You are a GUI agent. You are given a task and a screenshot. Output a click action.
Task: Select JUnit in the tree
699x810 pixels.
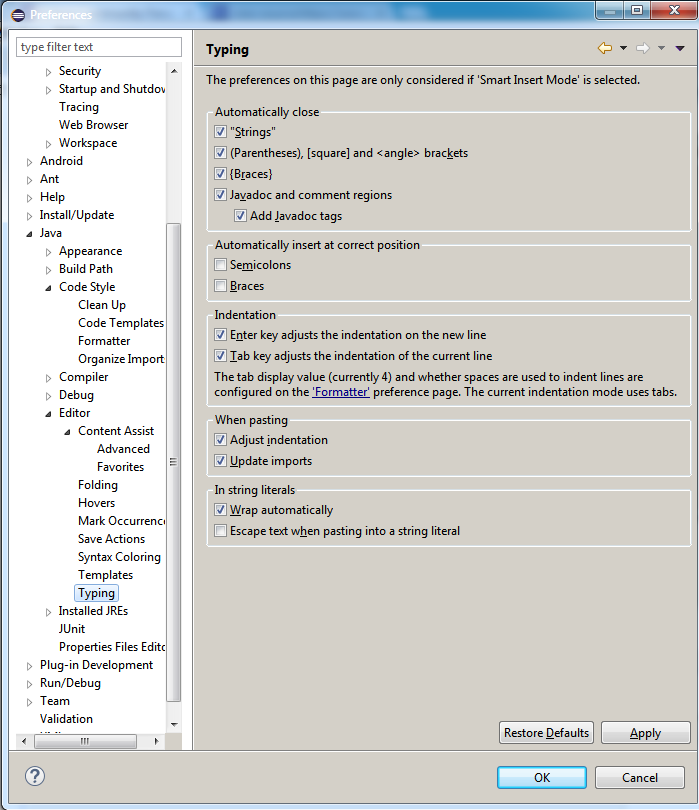pos(72,629)
